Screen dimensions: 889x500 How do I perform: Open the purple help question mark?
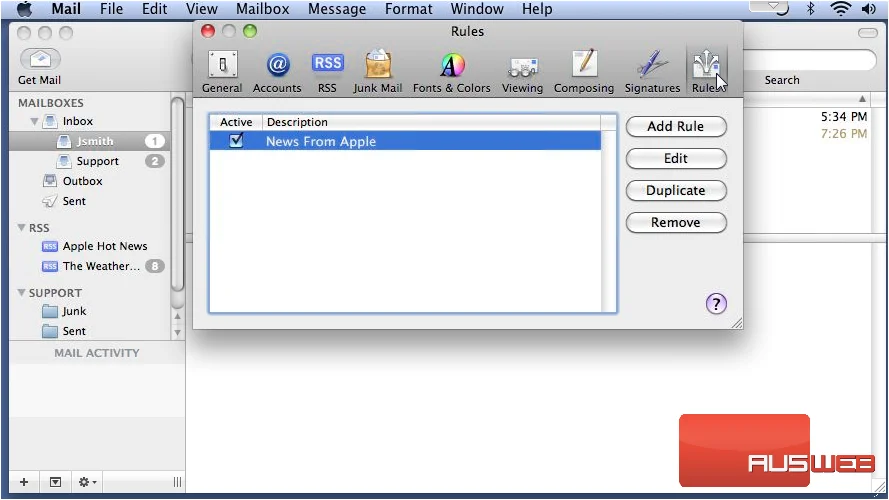pyautogui.click(x=716, y=304)
